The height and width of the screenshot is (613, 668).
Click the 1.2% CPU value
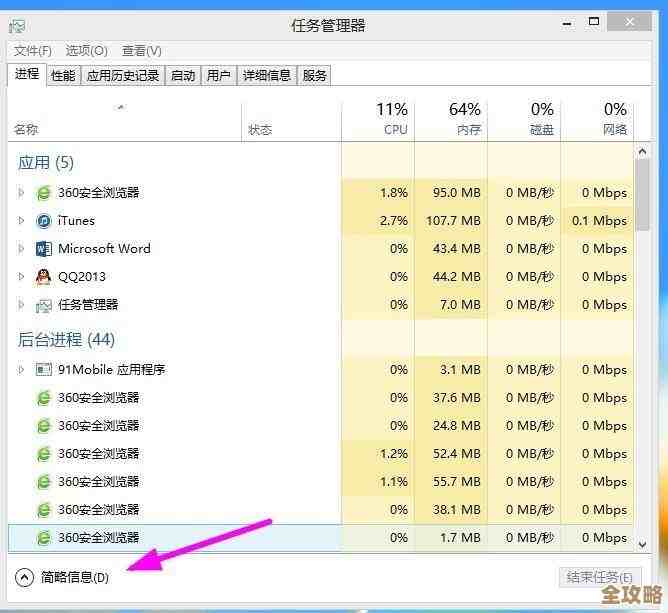tap(394, 454)
